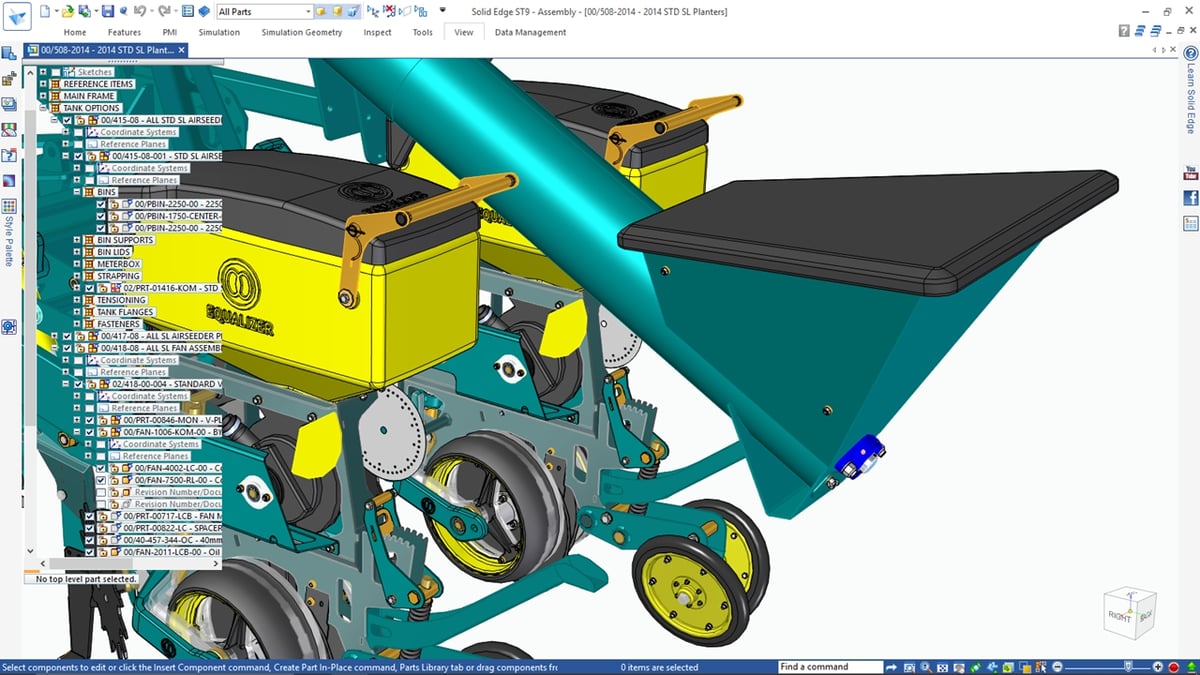Open the Data Management ribbon tab
Image resolution: width=1200 pixels, height=675 pixels.
tap(529, 31)
